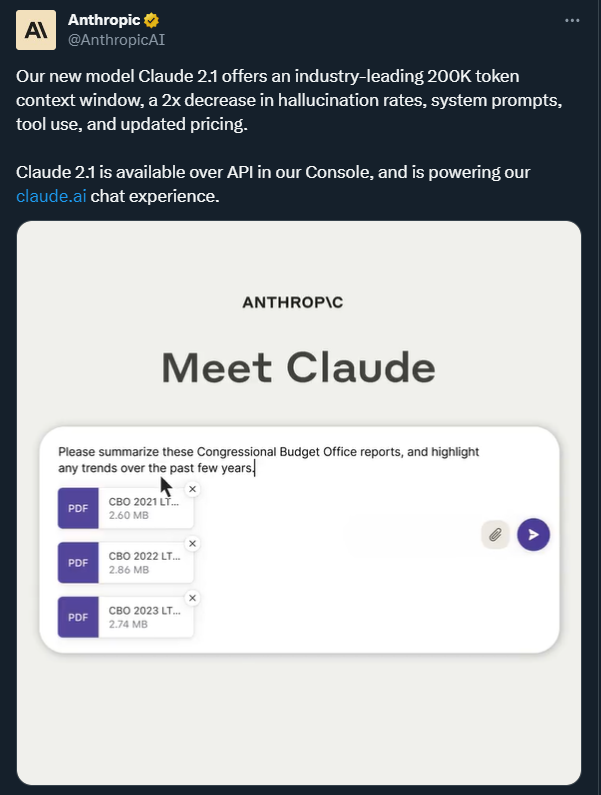Select the CBO 2021 LT file name
This screenshot has width=601, height=795.
coord(144,500)
